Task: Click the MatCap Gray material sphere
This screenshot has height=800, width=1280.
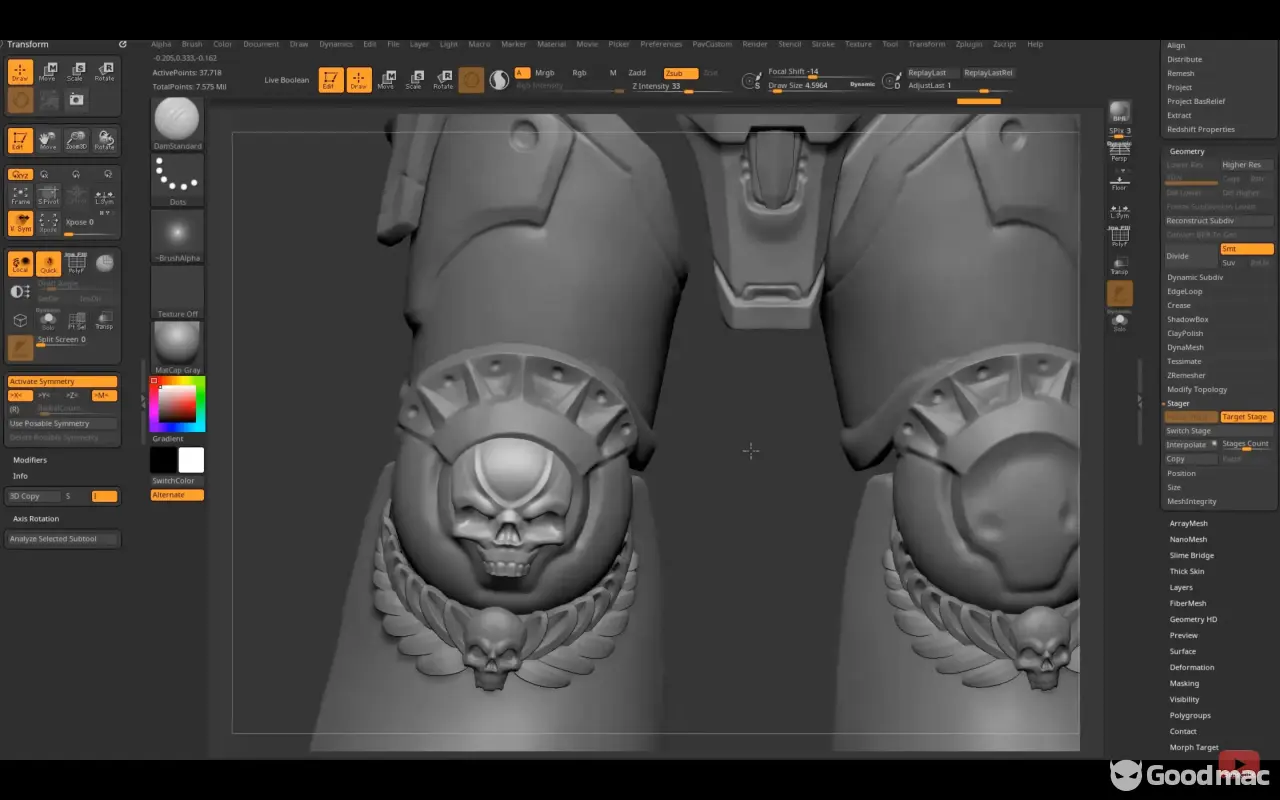Action: coord(177,346)
